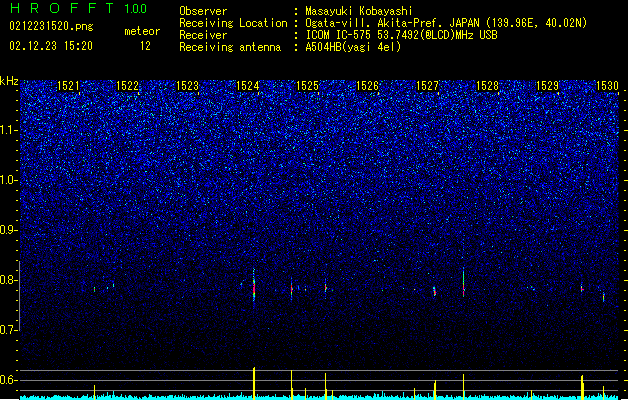Select the A504HB(yagi 4el) antenna text
The image size is (629, 400).
point(353,47)
